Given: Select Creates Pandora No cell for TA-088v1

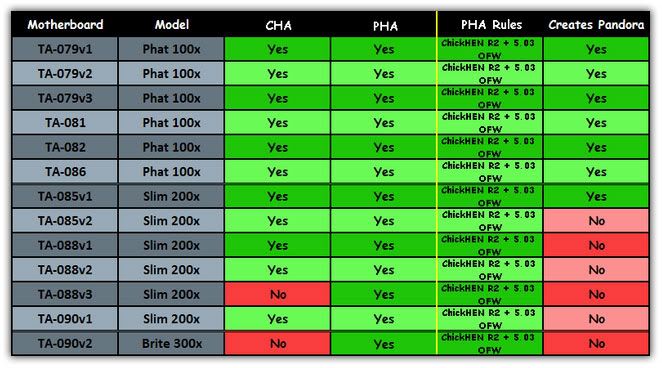Looking at the screenshot, I should point(596,245).
